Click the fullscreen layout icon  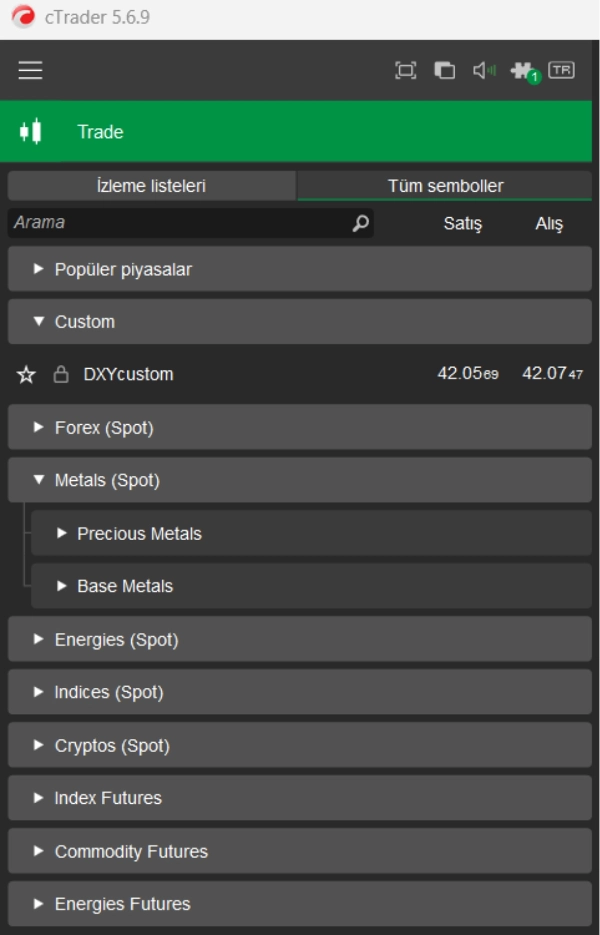(x=405, y=70)
